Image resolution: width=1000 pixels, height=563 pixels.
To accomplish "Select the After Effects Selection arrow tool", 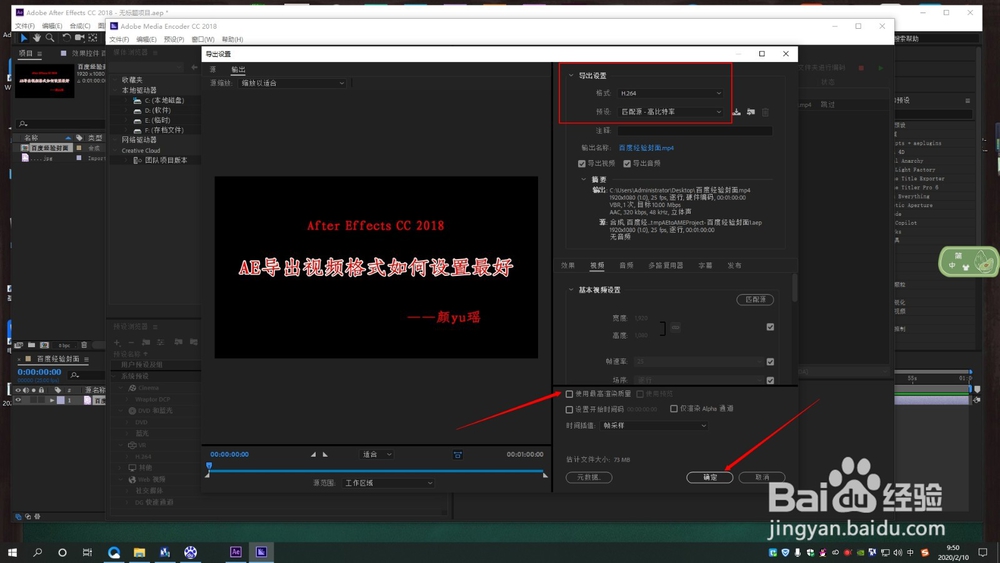I will point(24,38).
